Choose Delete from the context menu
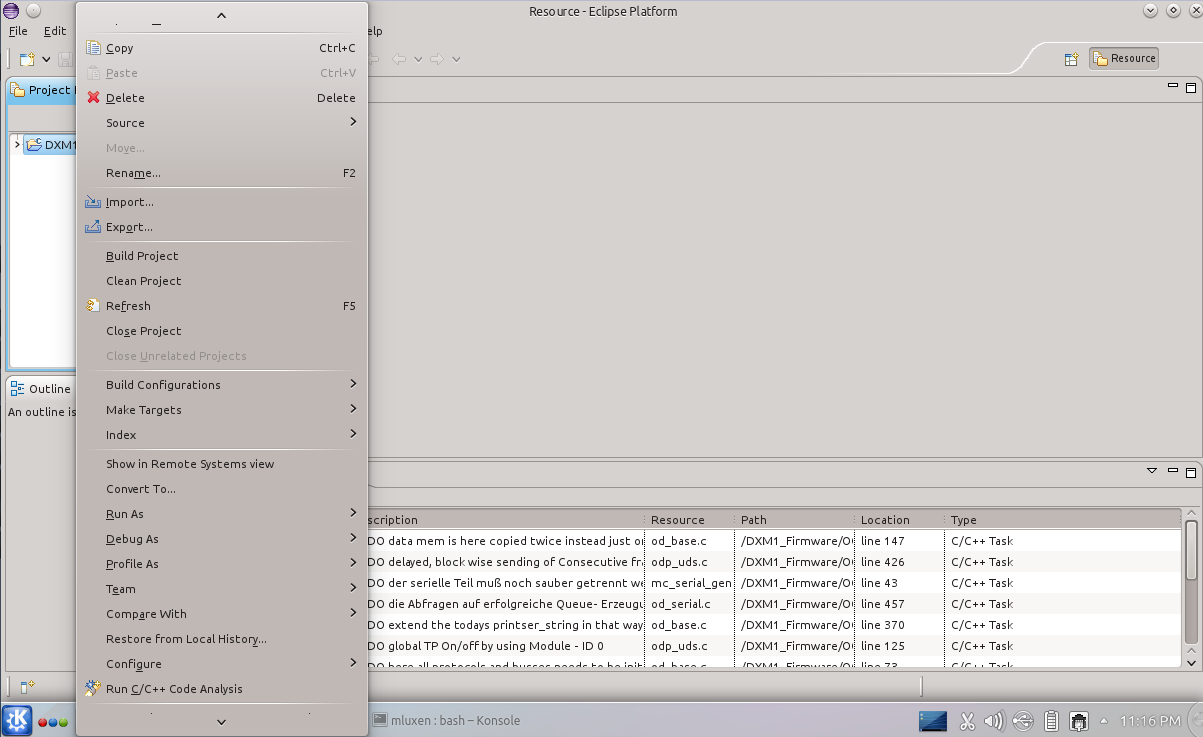1203x737 pixels. (125, 98)
